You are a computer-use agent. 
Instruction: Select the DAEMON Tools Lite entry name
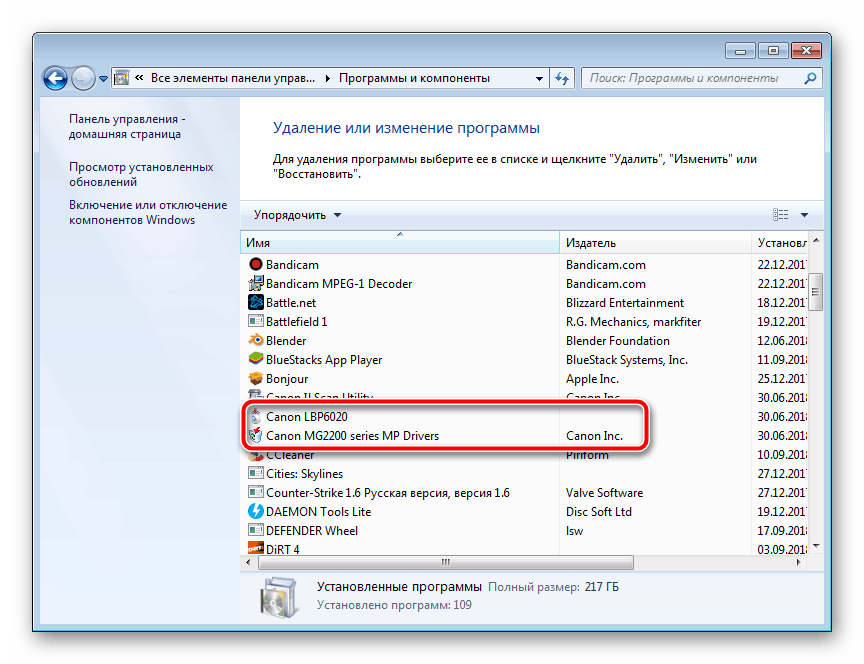click(318, 512)
